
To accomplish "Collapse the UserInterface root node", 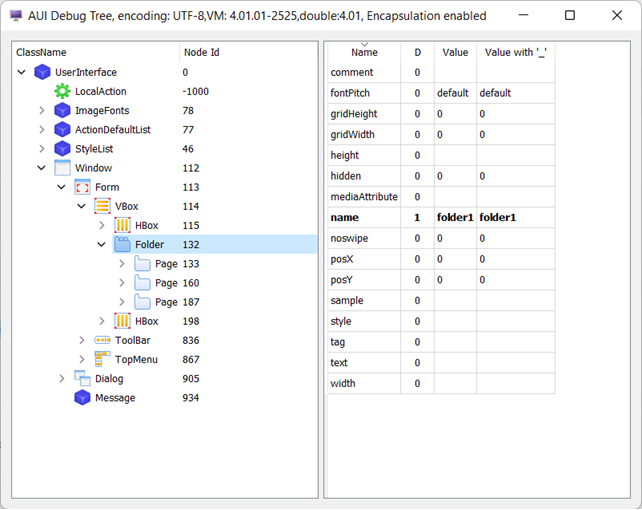I will [23, 72].
